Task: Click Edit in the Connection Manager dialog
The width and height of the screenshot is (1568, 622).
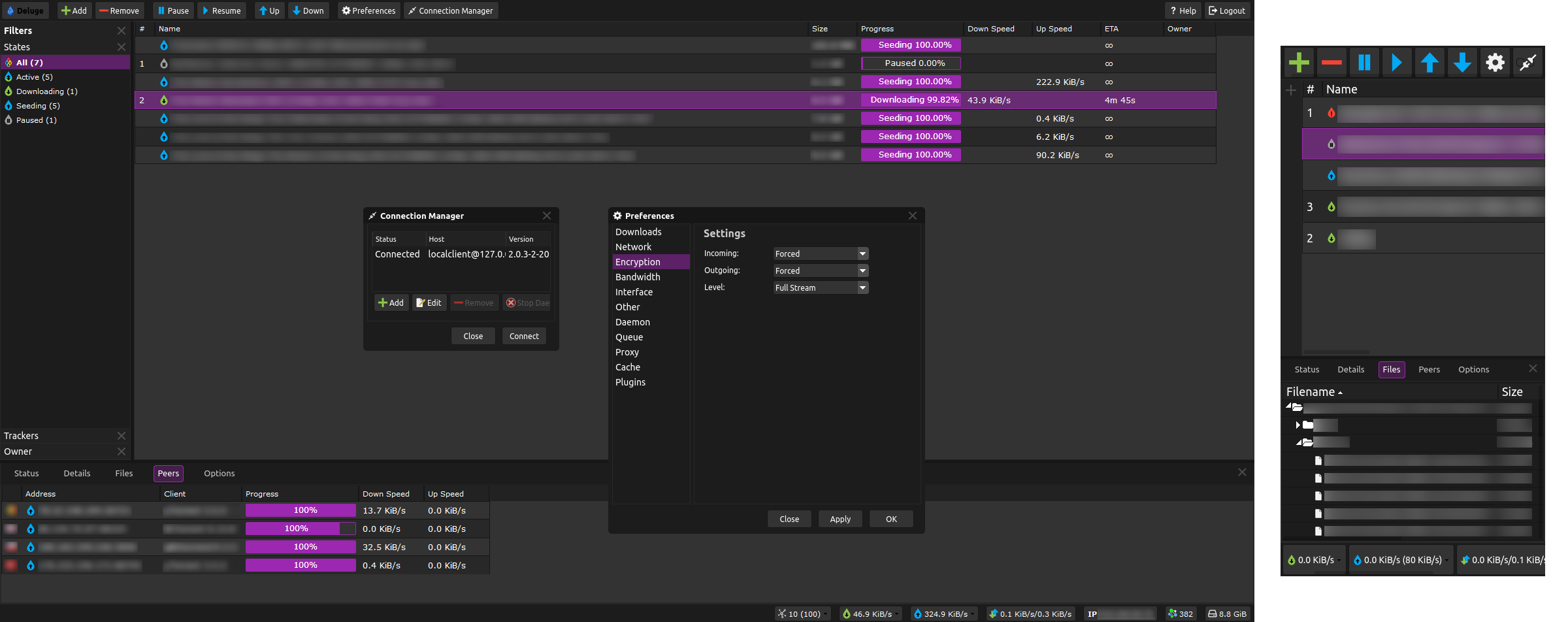Action: pos(429,303)
